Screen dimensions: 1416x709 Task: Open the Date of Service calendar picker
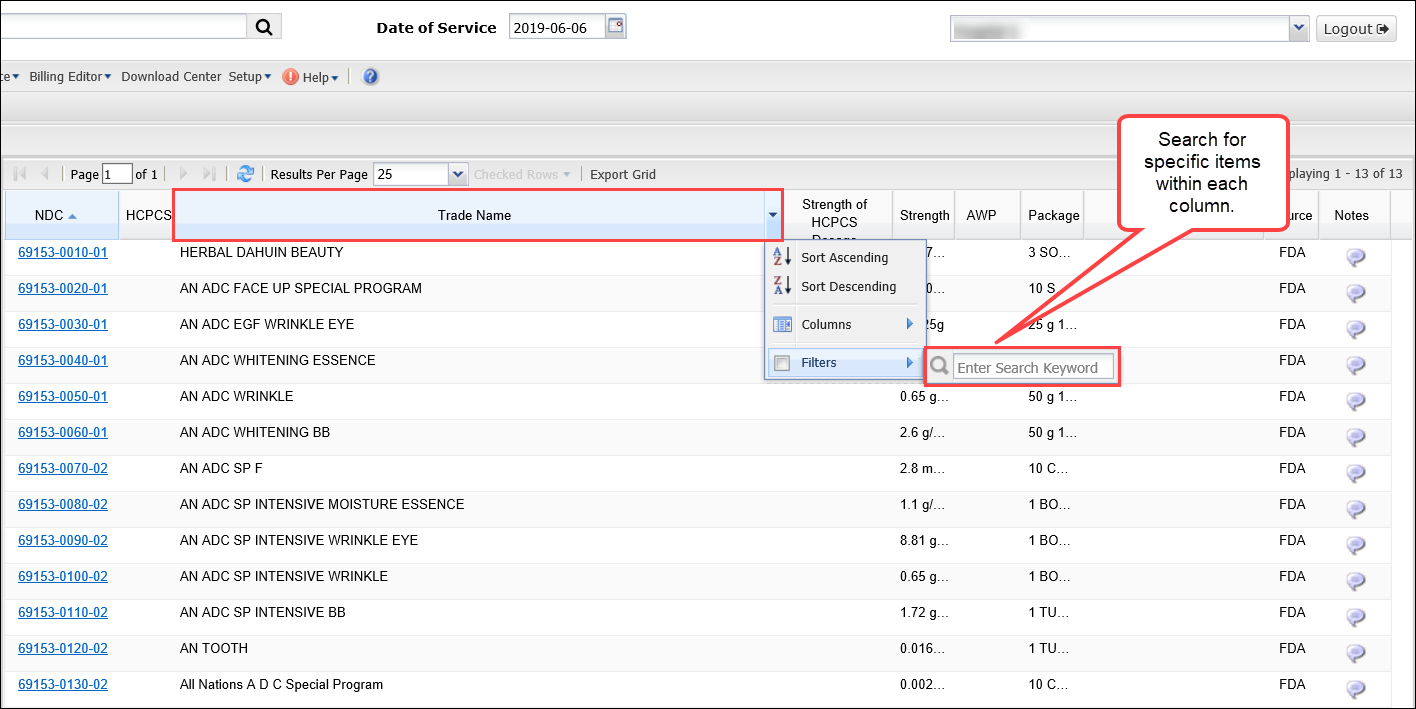[616, 27]
